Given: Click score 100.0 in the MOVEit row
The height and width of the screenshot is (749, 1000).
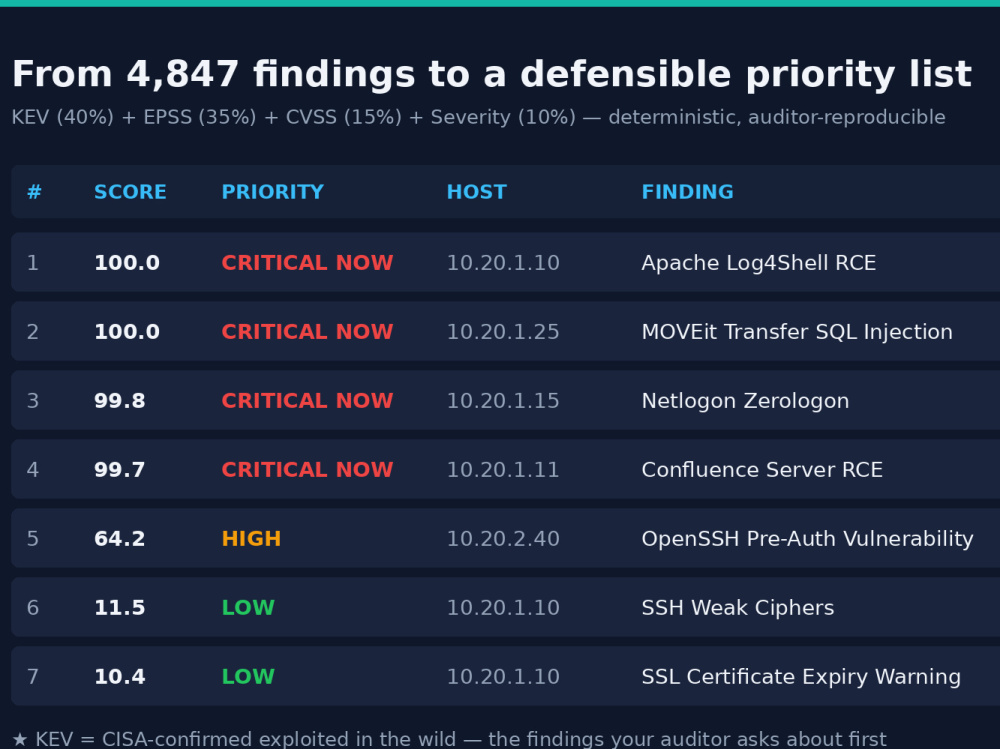Looking at the screenshot, I should [x=127, y=332].
